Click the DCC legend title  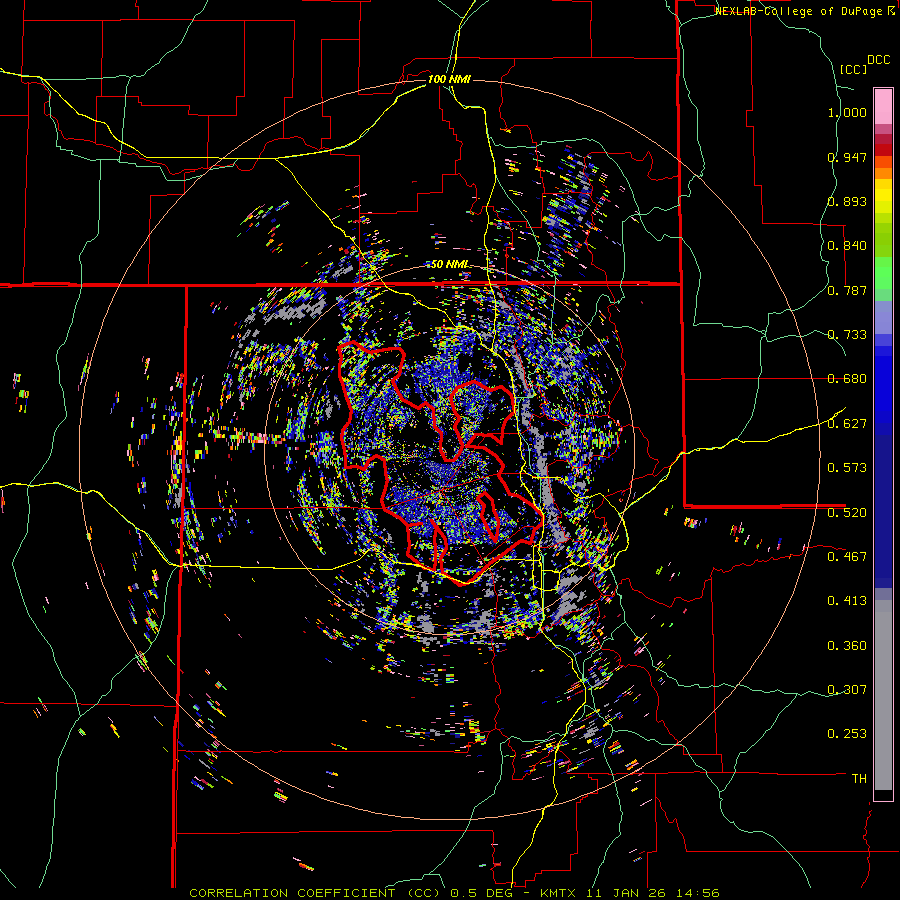pos(878,60)
